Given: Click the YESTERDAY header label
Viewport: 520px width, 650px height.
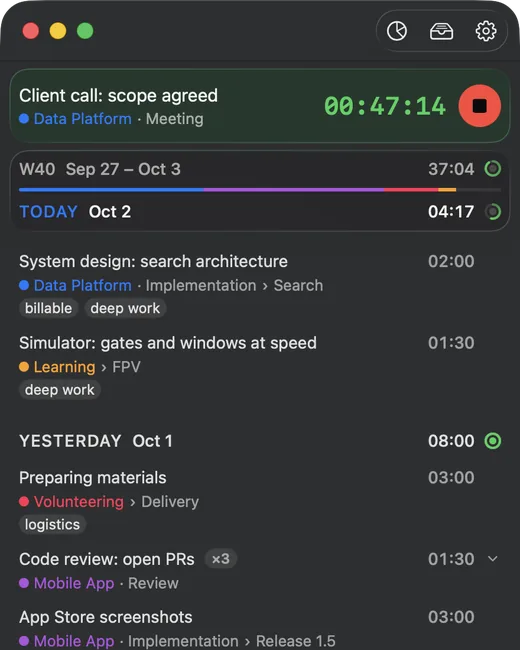Looking at the screenshot, I should click(x=70, y=441).
